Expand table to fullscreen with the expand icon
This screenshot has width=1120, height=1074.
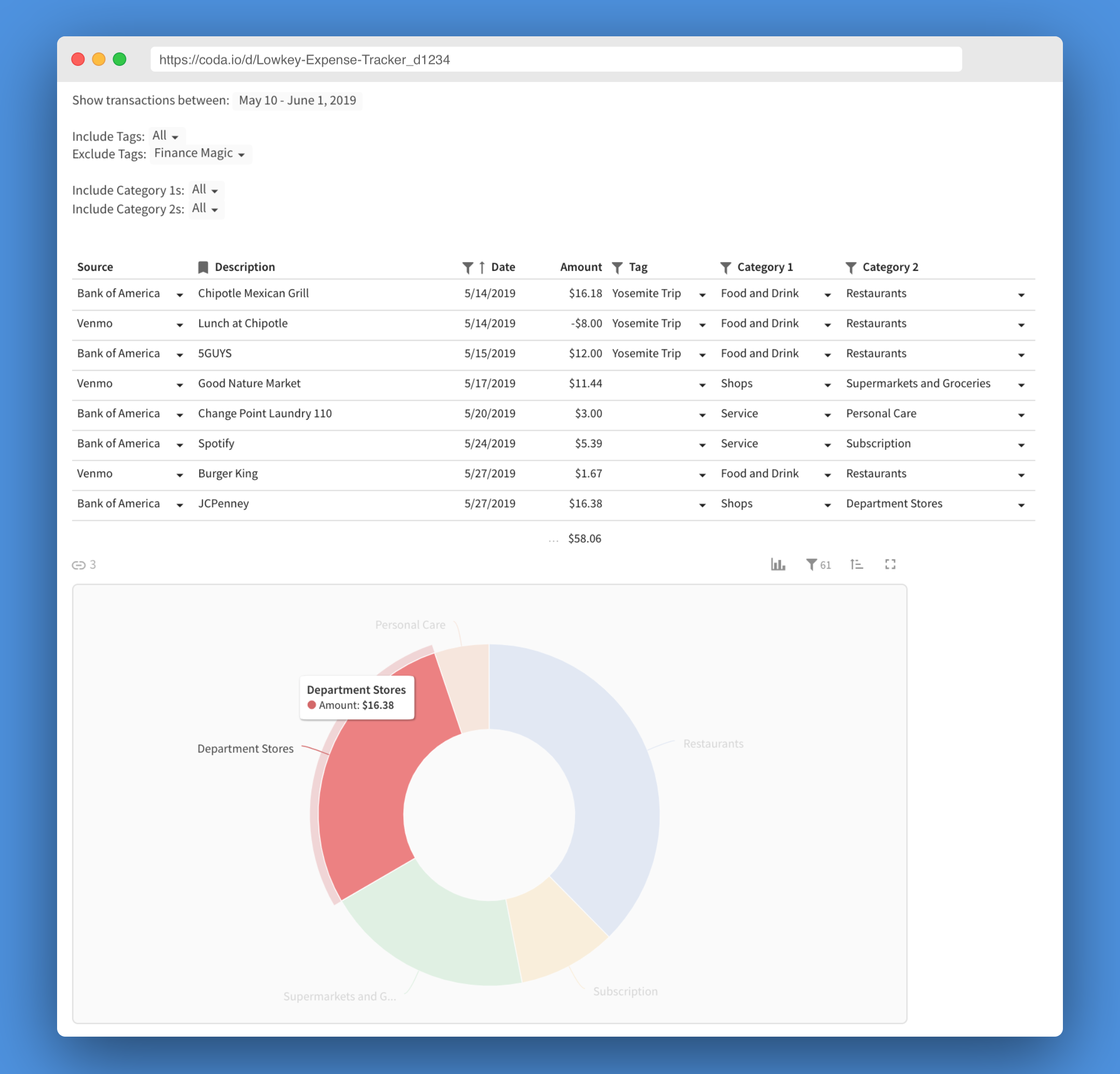point(890,564)
